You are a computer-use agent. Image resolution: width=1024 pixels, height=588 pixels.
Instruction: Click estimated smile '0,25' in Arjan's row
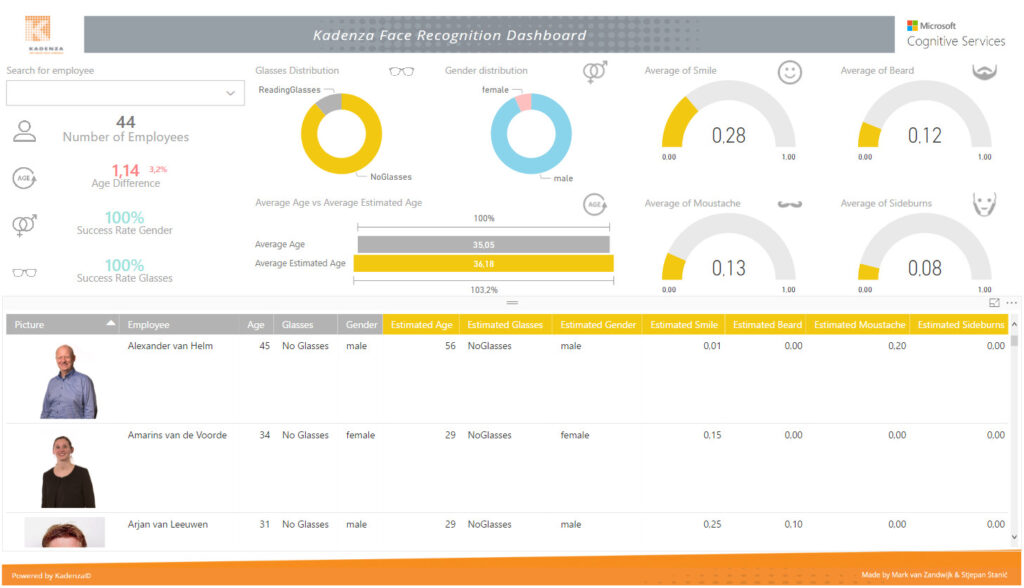pyautogui.click(x=712, y=525)
